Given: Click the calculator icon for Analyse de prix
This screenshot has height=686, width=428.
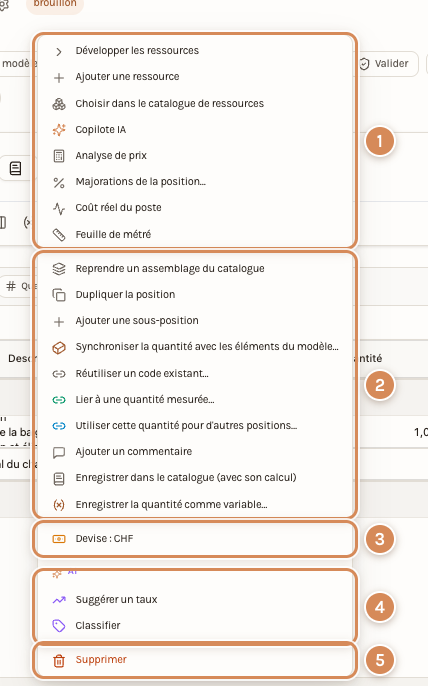Looking at the screenshot, I should pos(59,156).
